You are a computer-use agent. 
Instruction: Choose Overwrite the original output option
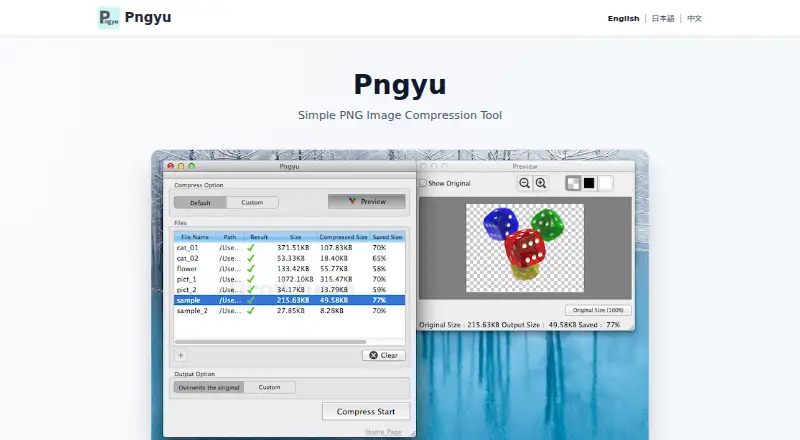click(x=209, y=387)
